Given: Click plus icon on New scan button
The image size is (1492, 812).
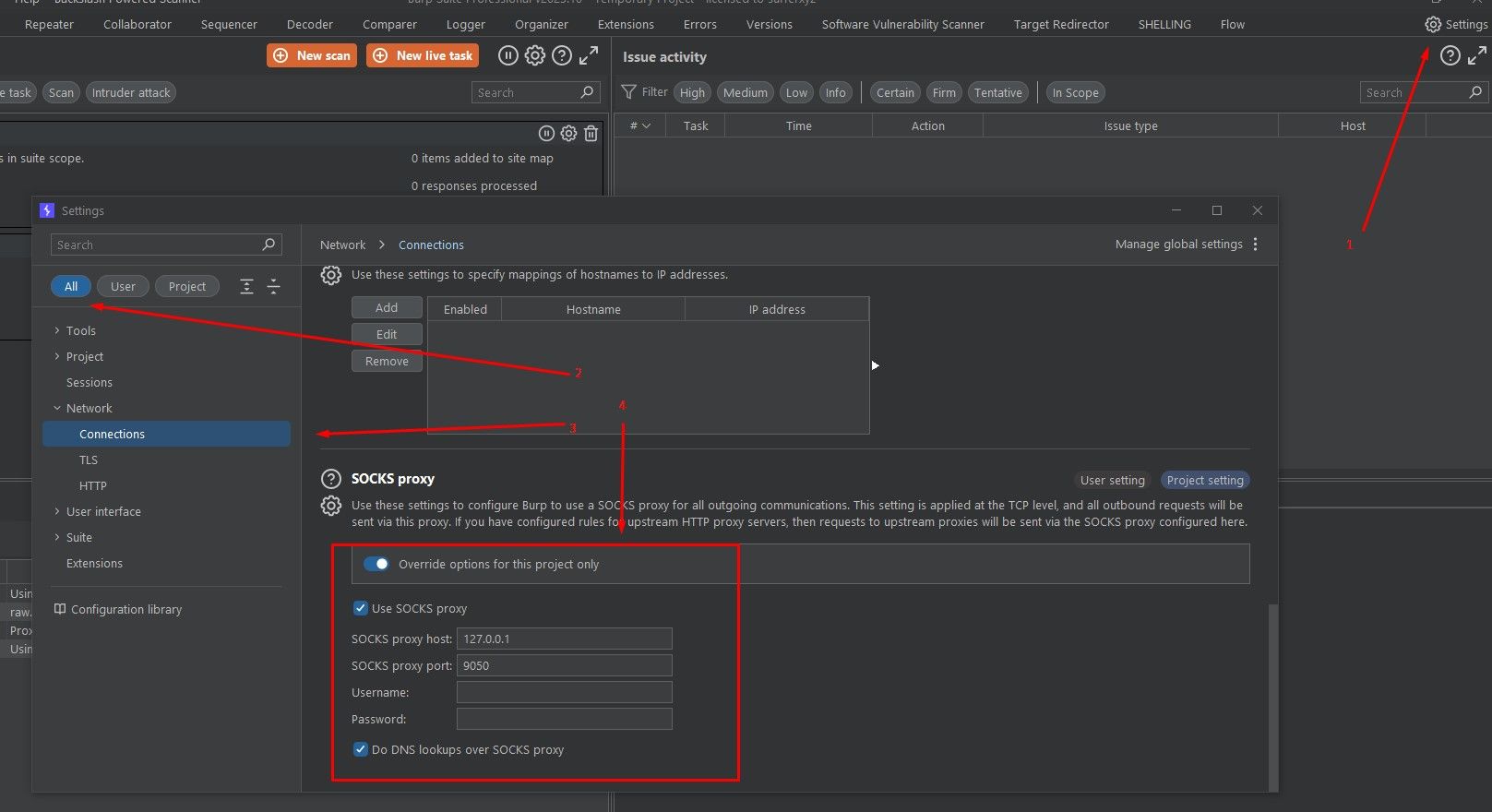Looking at the screenshot, I should tap(280, 56).
